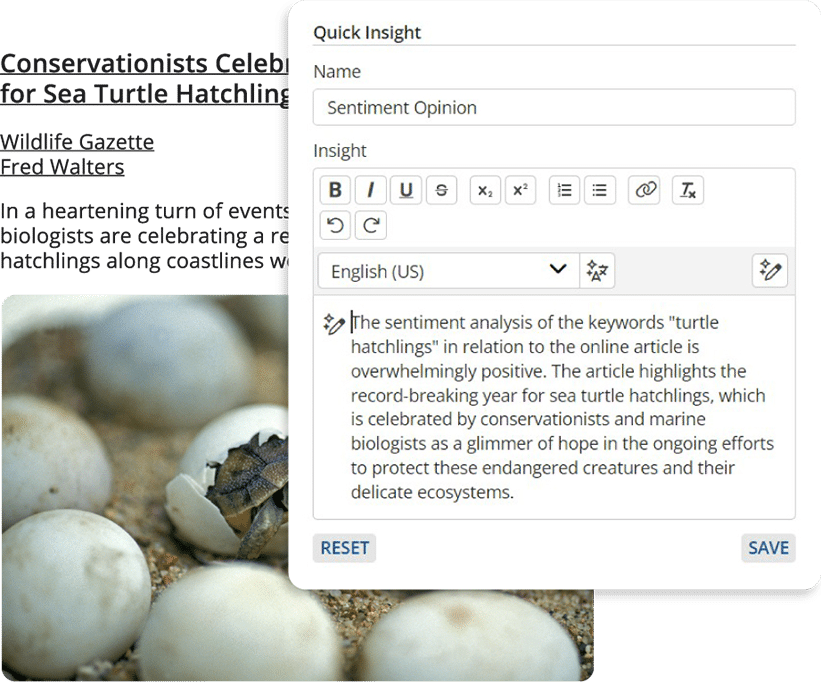Apply underline formatting to text
The height and width of the screenshot is (682, 821).
point(406,189)
